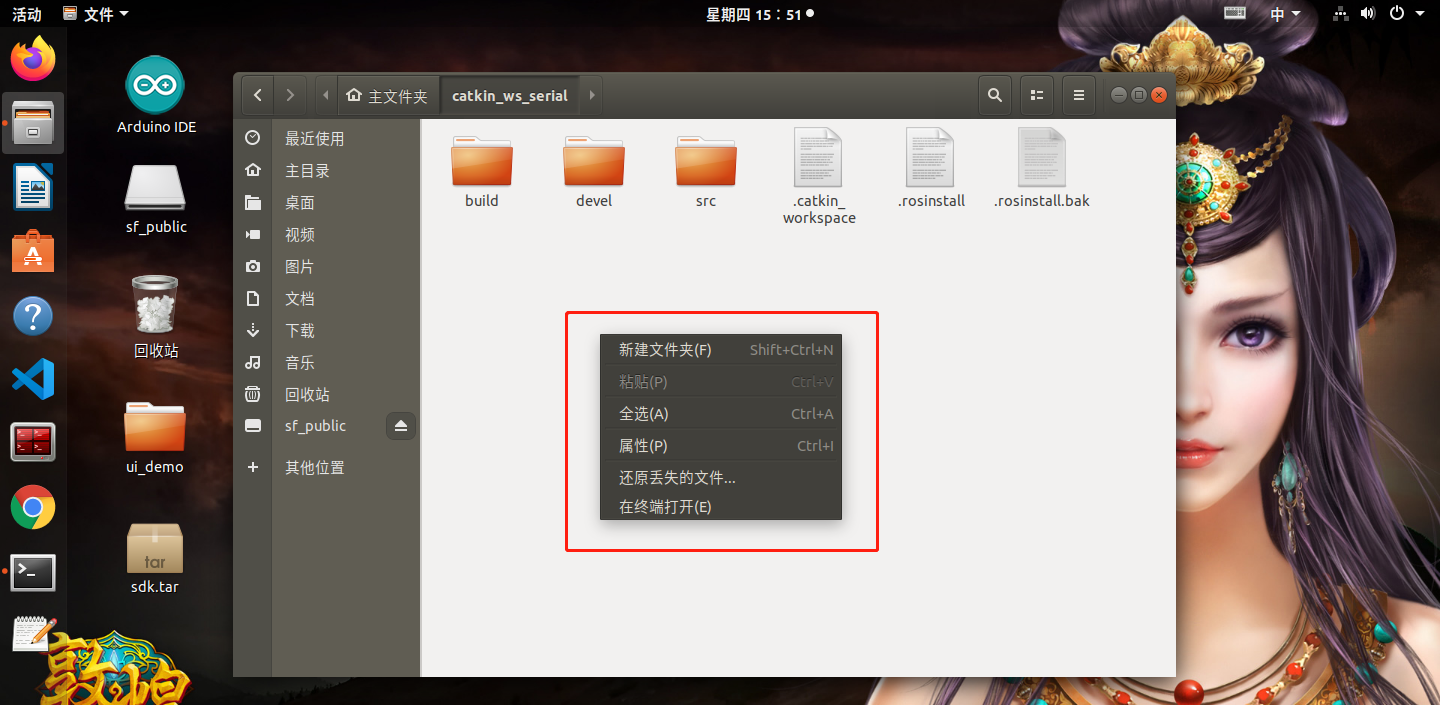Click the path bar left scroll arrow
The width and height of the screenshot is (1440, 705).
click(326, 95)
